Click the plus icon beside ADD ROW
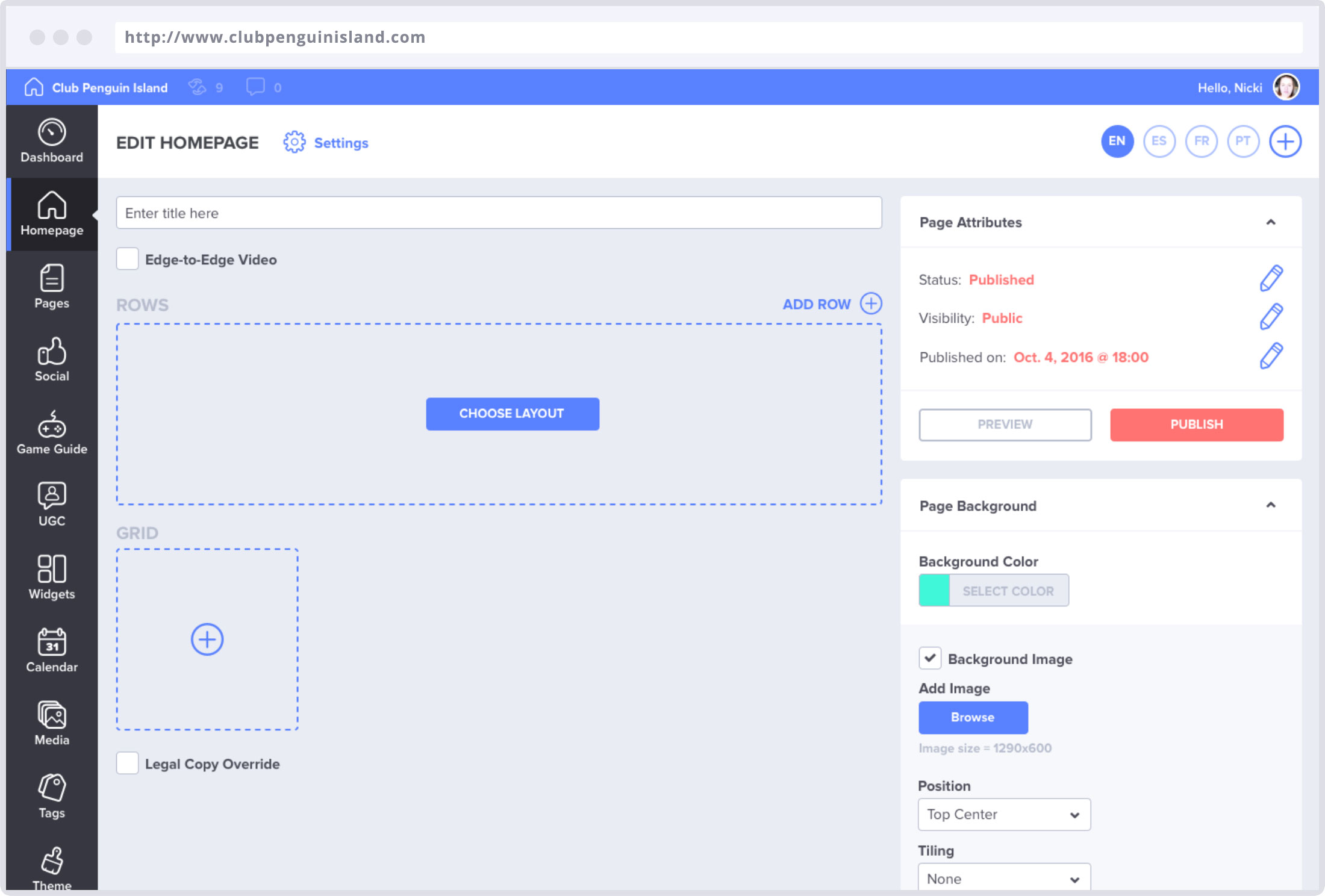Image resolution: width=1325 pixels, height=896 pixels. (871, 303)
